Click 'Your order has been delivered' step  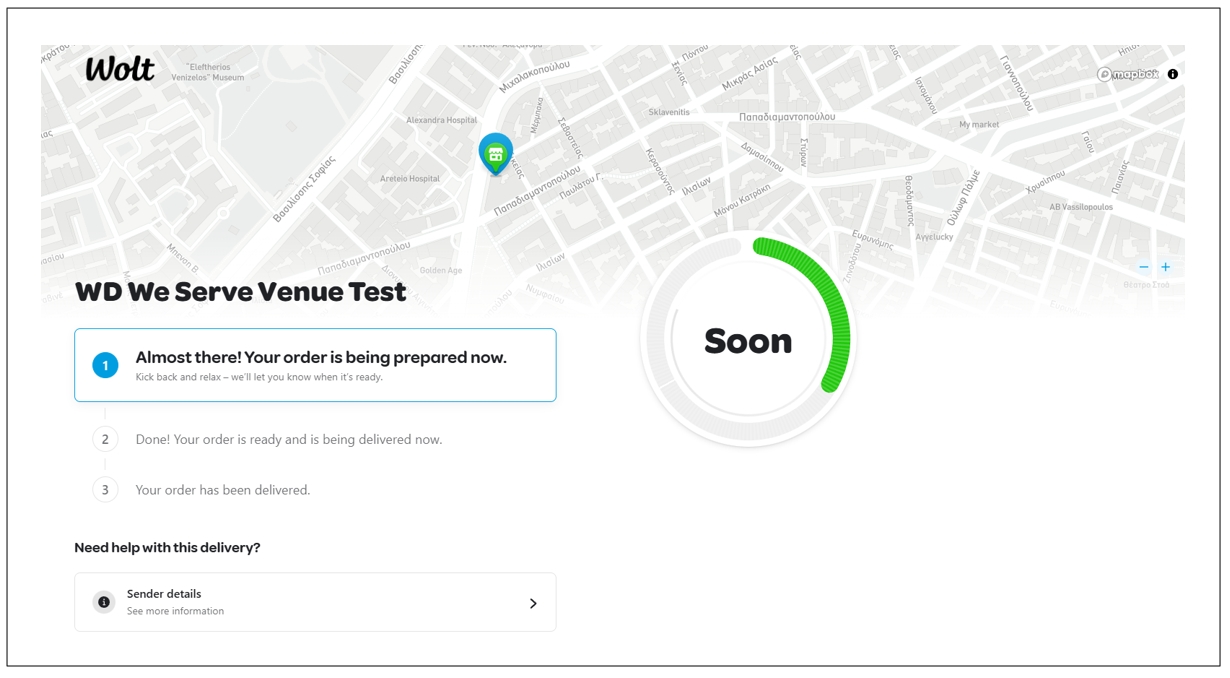click(x=223, y=490)
